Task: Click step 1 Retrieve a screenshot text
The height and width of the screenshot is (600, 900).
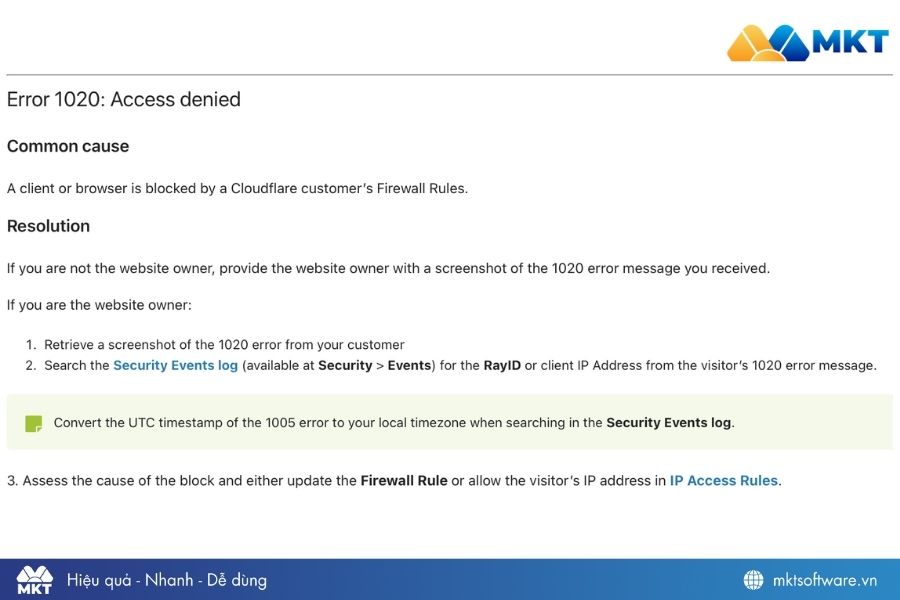Action: (224, 345)
